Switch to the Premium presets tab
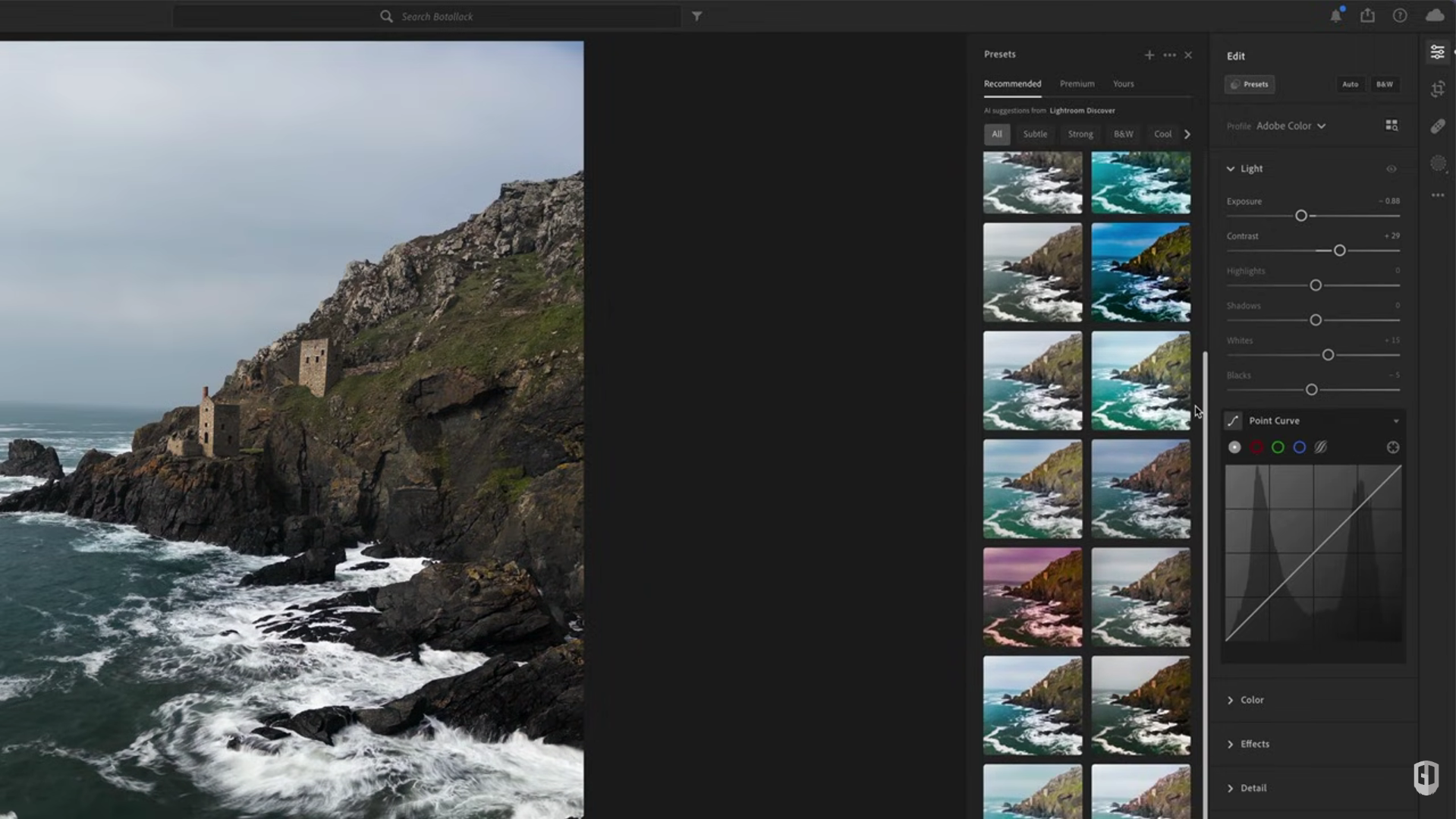This screenshot has height=819, width=1456. pyautogui.click(x=1077, y=83)
